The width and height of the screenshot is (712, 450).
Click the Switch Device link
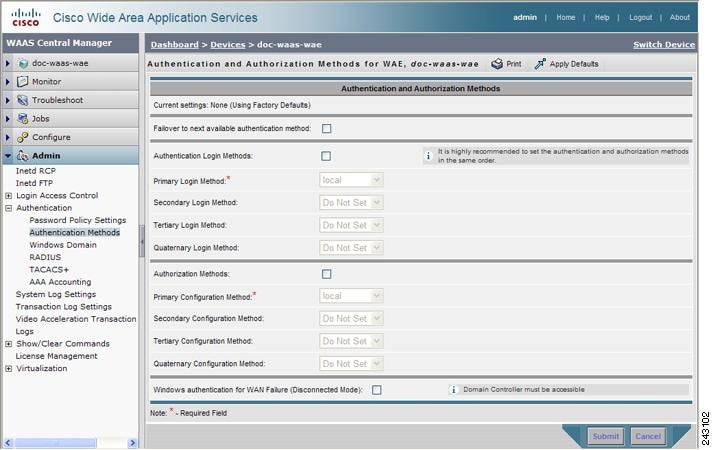point(664,45)
